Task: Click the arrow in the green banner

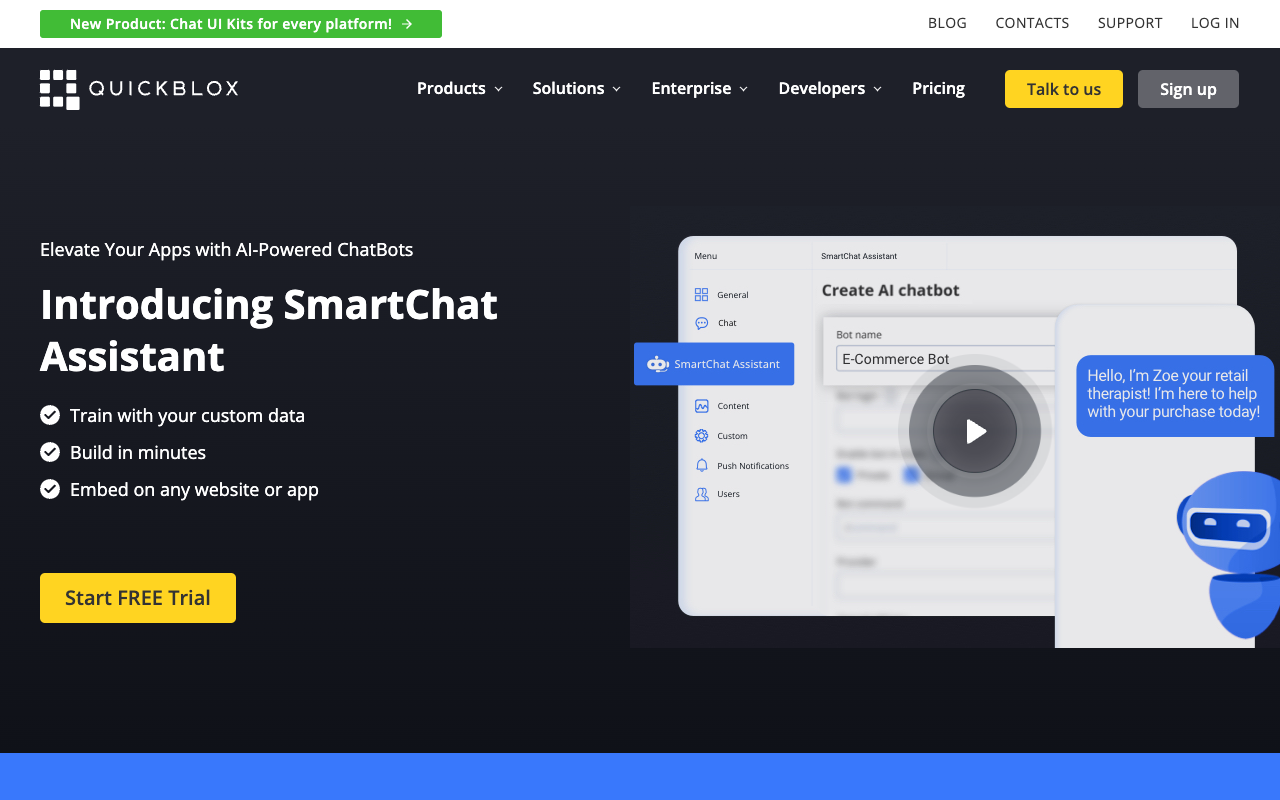Action: 407,24
